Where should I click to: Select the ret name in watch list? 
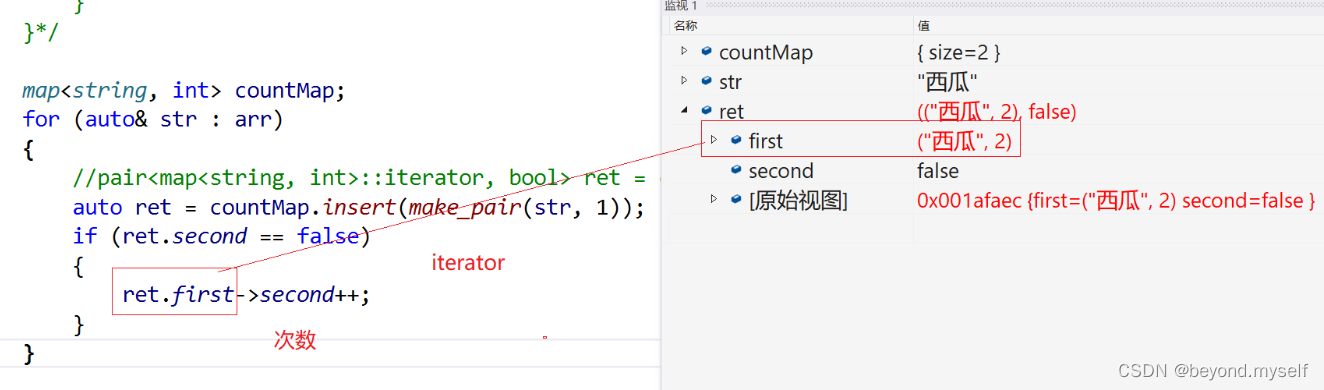coord(731,112)
